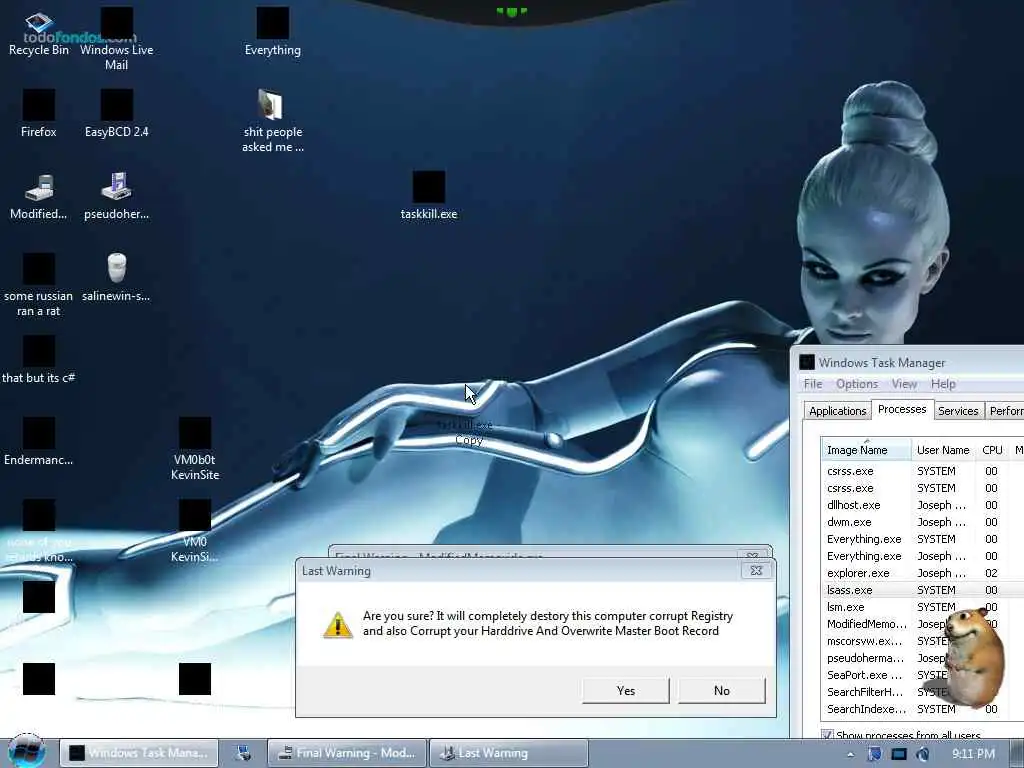Click Yes in the Last Warning dialog
This screenshot has height=768, width=1024.
click(626, 690)
